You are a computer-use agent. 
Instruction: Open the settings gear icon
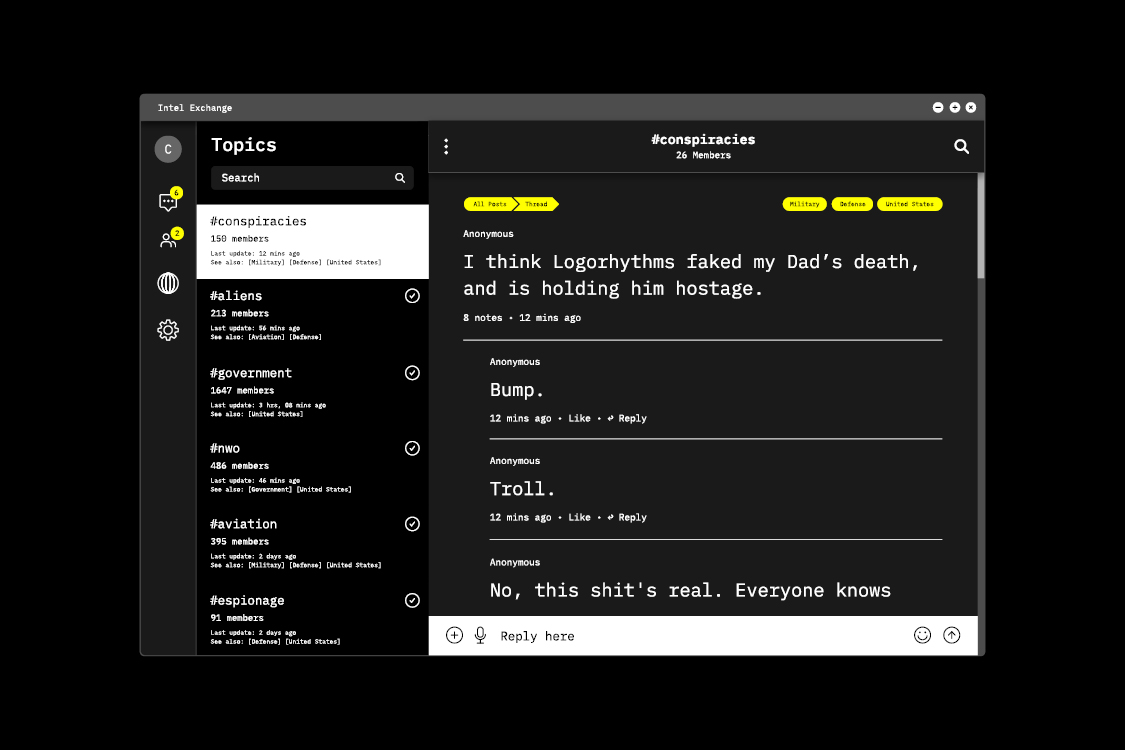168,330
